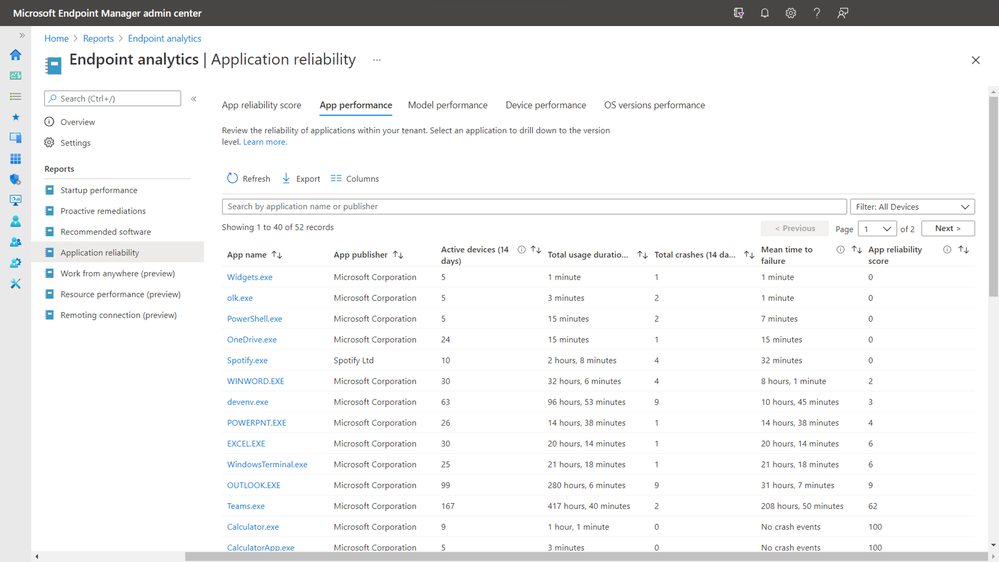Open Resource performance (preview) report
The width and height of the screenshot is (999, 562).
coord(120,294)
